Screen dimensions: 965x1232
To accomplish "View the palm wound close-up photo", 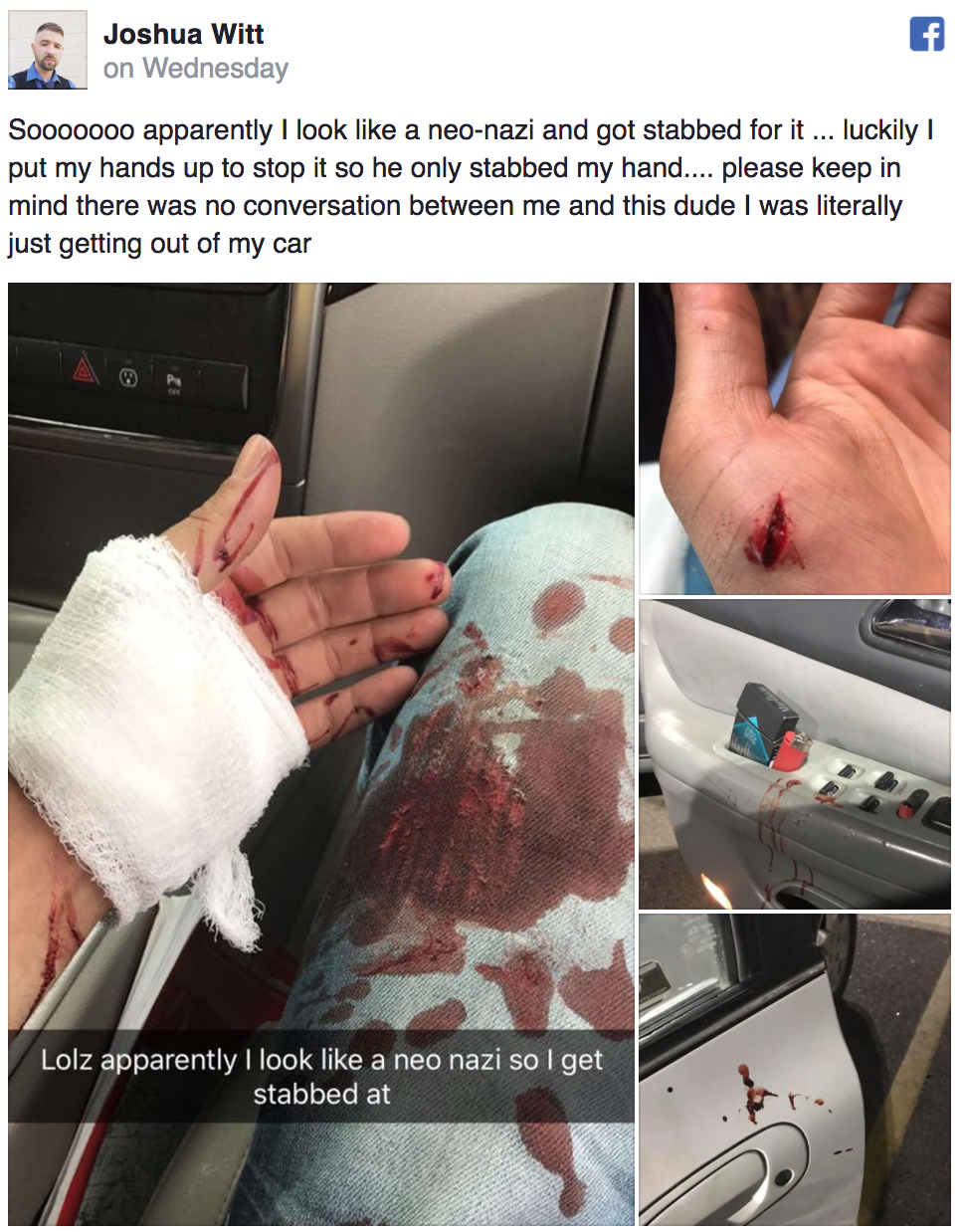I will [x=795, y=439].
